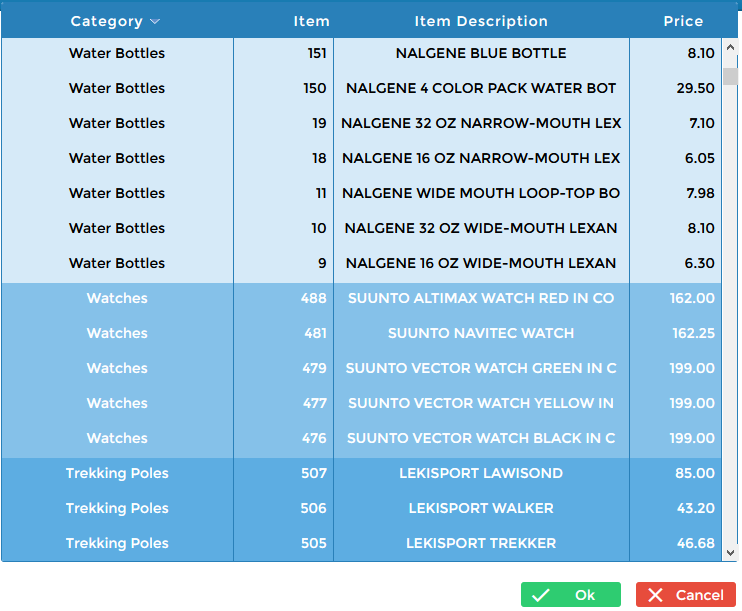
Task: Open the Category column sort dropdown arrow
Action: coord(155,21)
